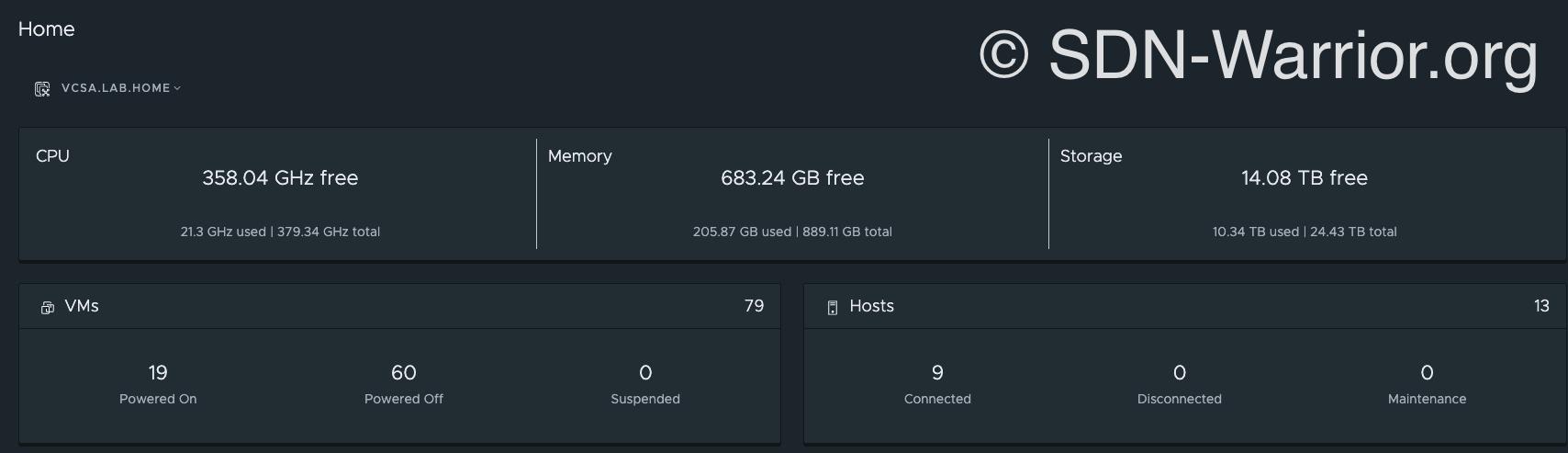1568x453 pixels.
Task: Open the VMs card header label
Action: [x=82, y=307]
